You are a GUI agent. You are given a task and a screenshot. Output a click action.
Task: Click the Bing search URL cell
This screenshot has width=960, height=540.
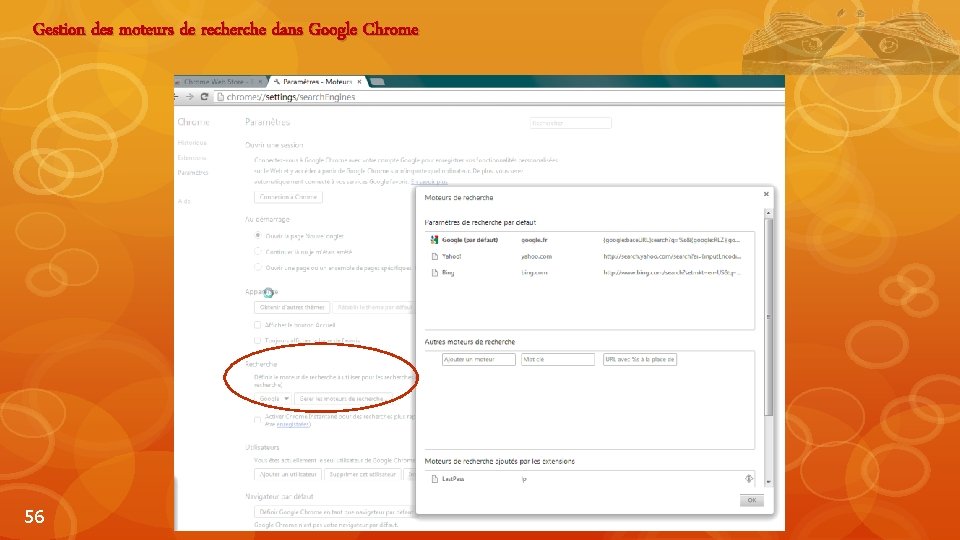point(672,273)
